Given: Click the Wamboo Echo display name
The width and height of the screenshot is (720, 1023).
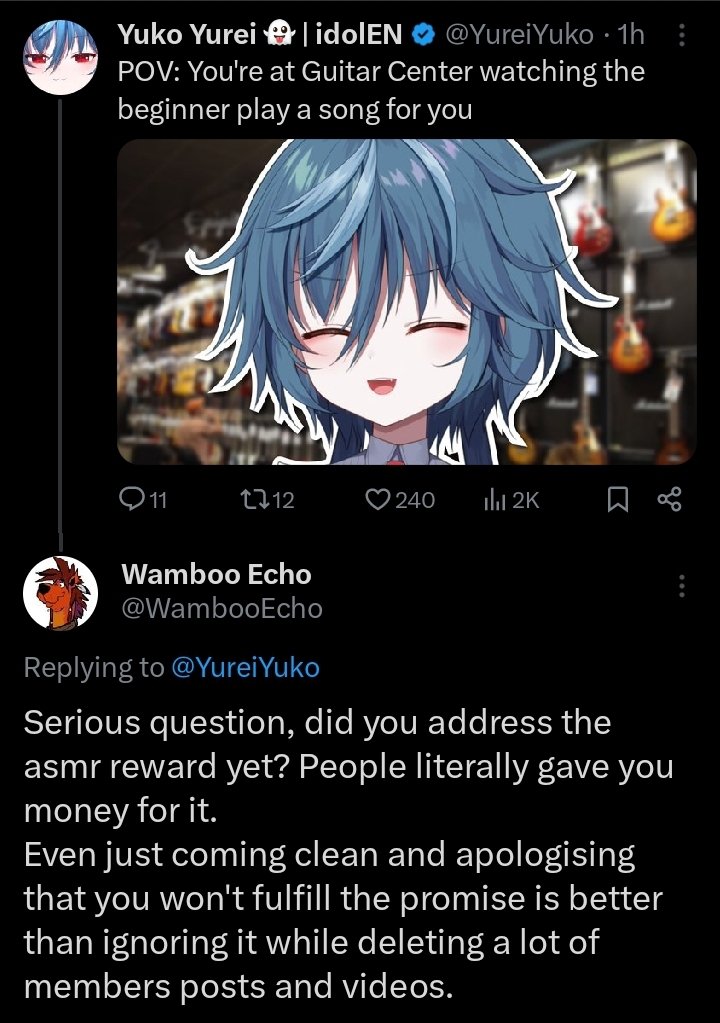Looking at the screenshot, I should pos(217,574).
